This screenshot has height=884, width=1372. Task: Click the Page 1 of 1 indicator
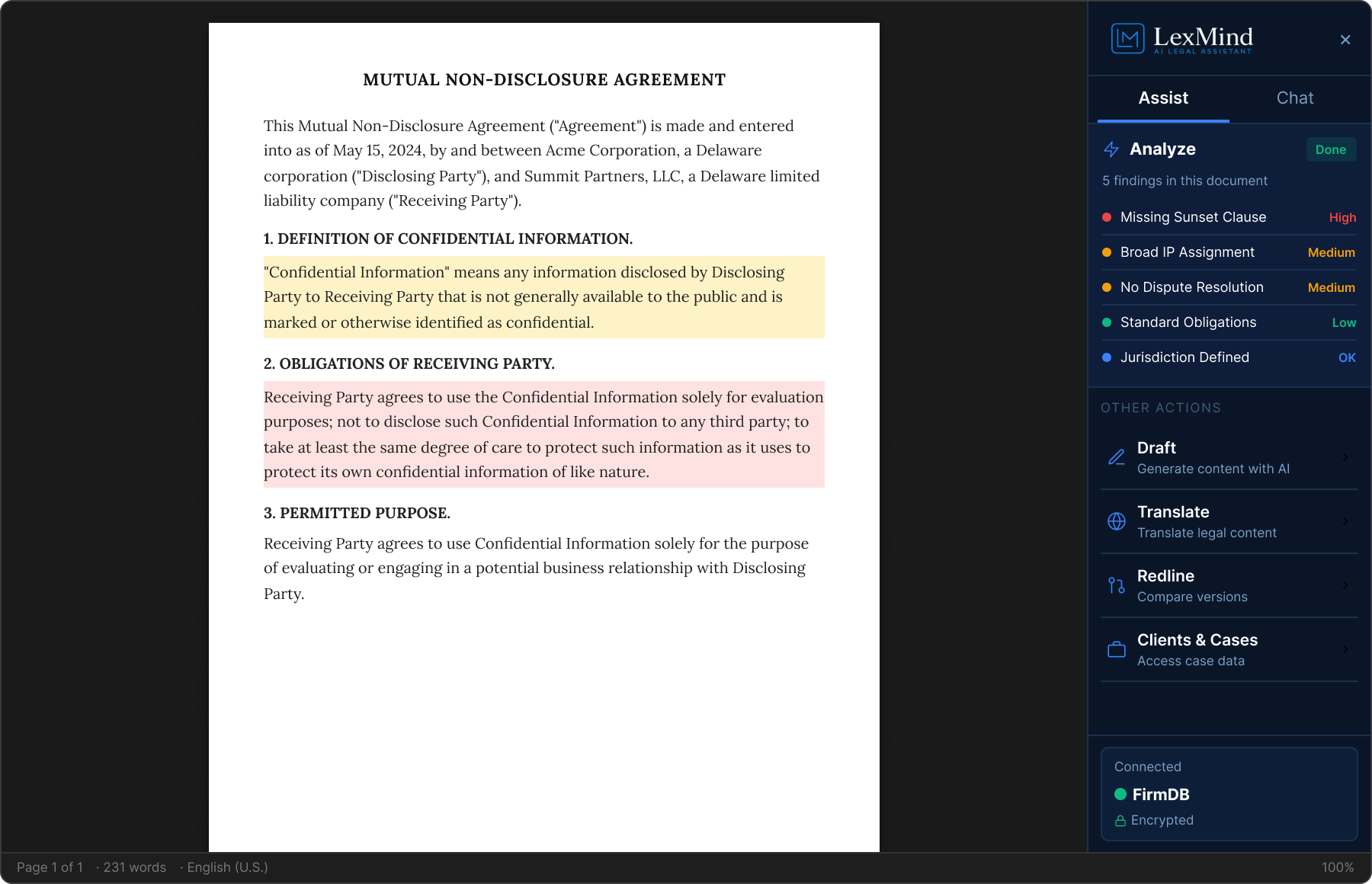(x=50, y=867)
